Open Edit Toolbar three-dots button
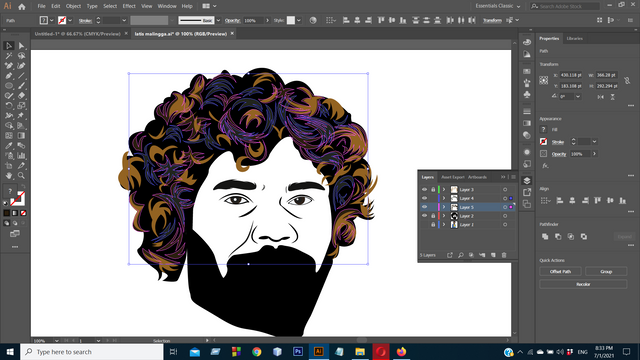This screenshot has width=640, height=360. pyautogui.click(x=15, y=247)
